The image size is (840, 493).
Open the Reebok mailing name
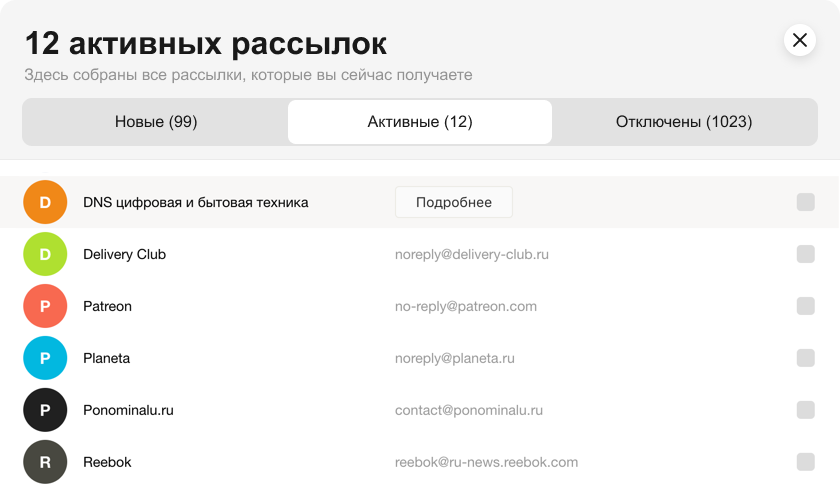(107, 462)
